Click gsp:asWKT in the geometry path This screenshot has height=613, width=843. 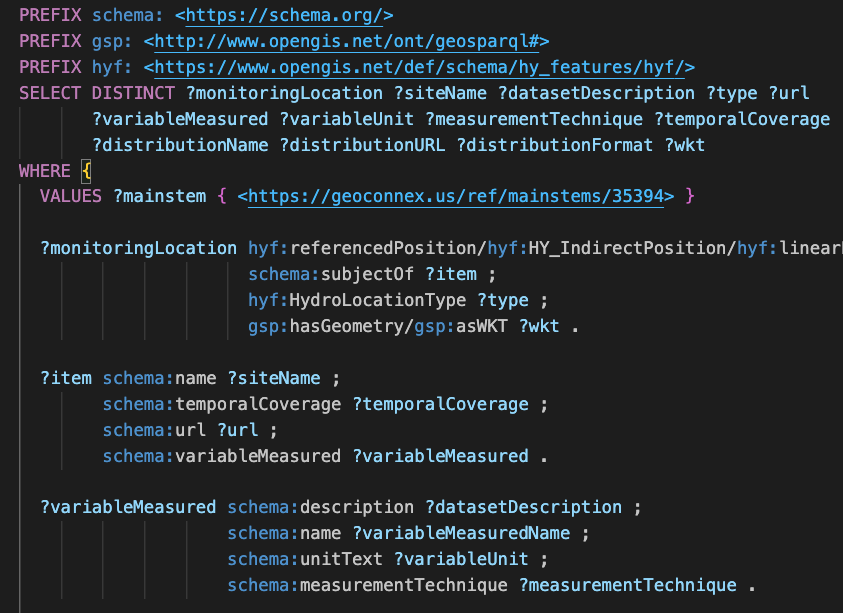(461, 326)
